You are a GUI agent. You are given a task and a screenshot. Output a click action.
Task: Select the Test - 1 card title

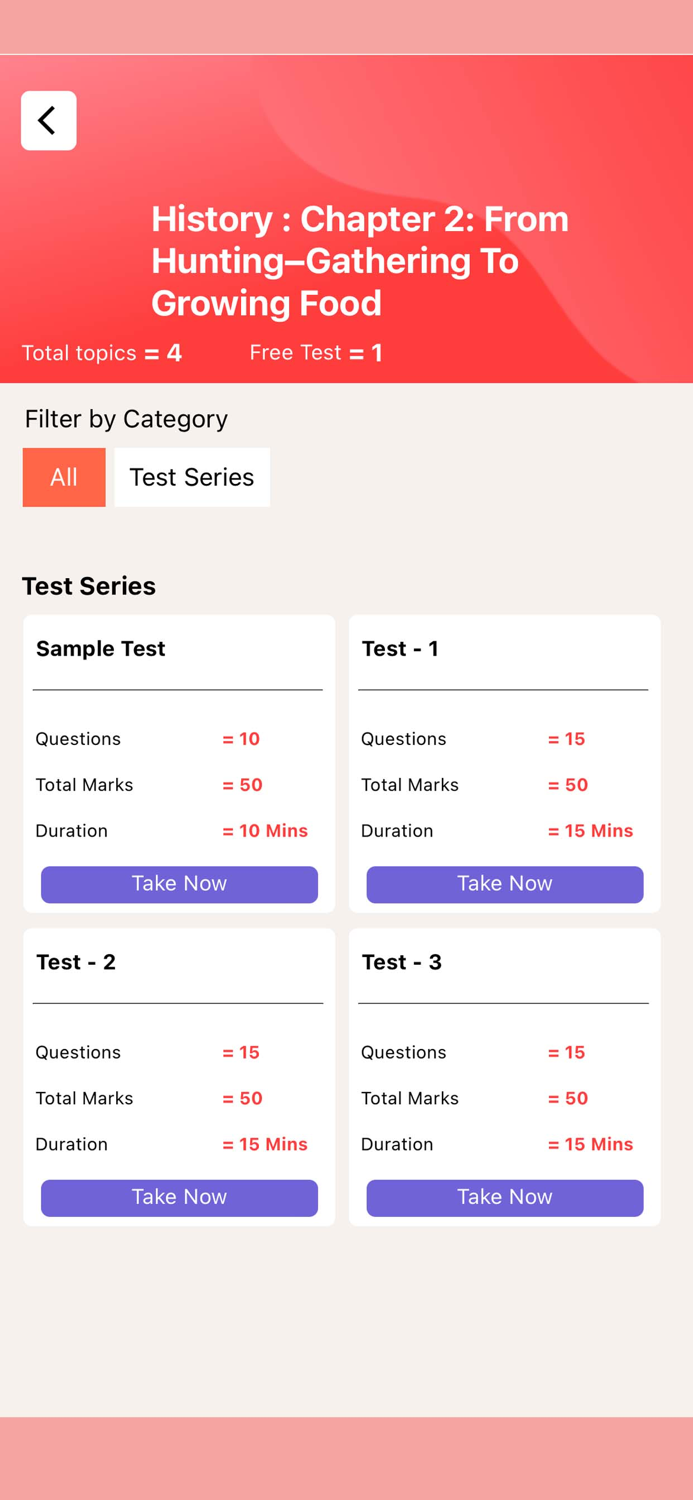click(400, 649)
